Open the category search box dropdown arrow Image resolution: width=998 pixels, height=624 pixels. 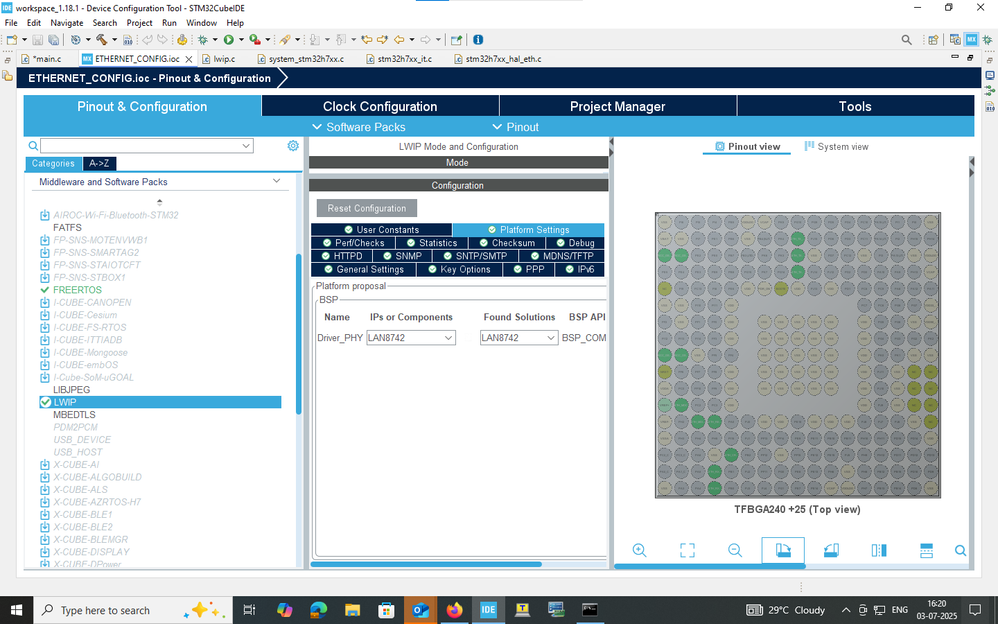tap(246, 146)
